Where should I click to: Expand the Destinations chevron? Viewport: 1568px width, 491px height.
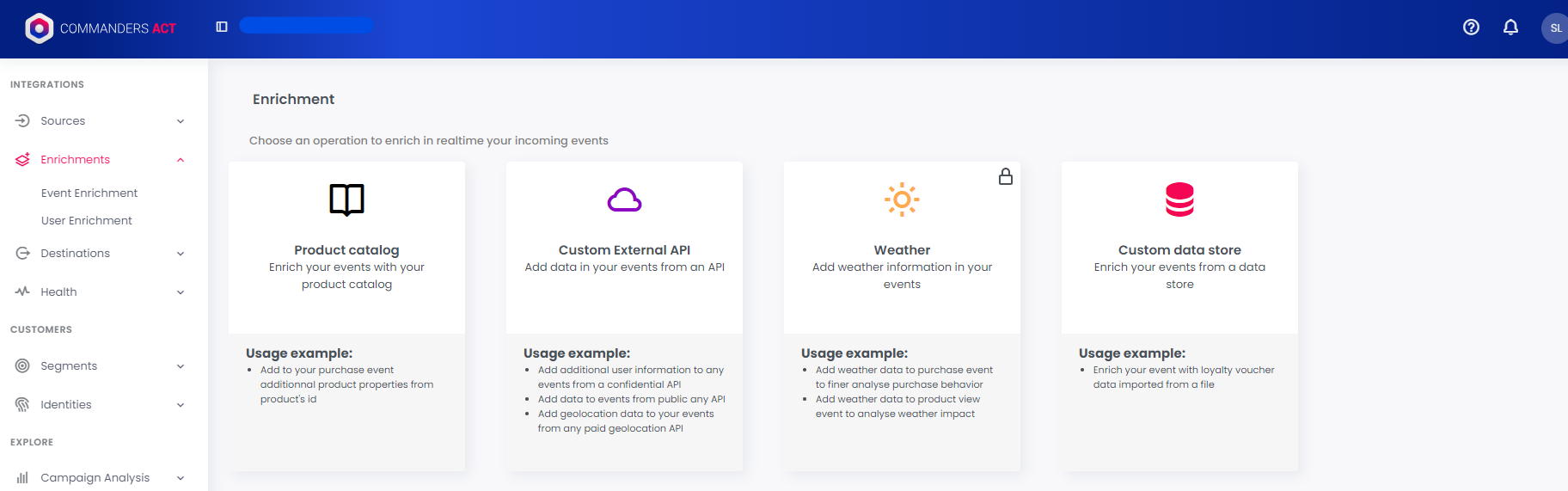coord(181,254)
